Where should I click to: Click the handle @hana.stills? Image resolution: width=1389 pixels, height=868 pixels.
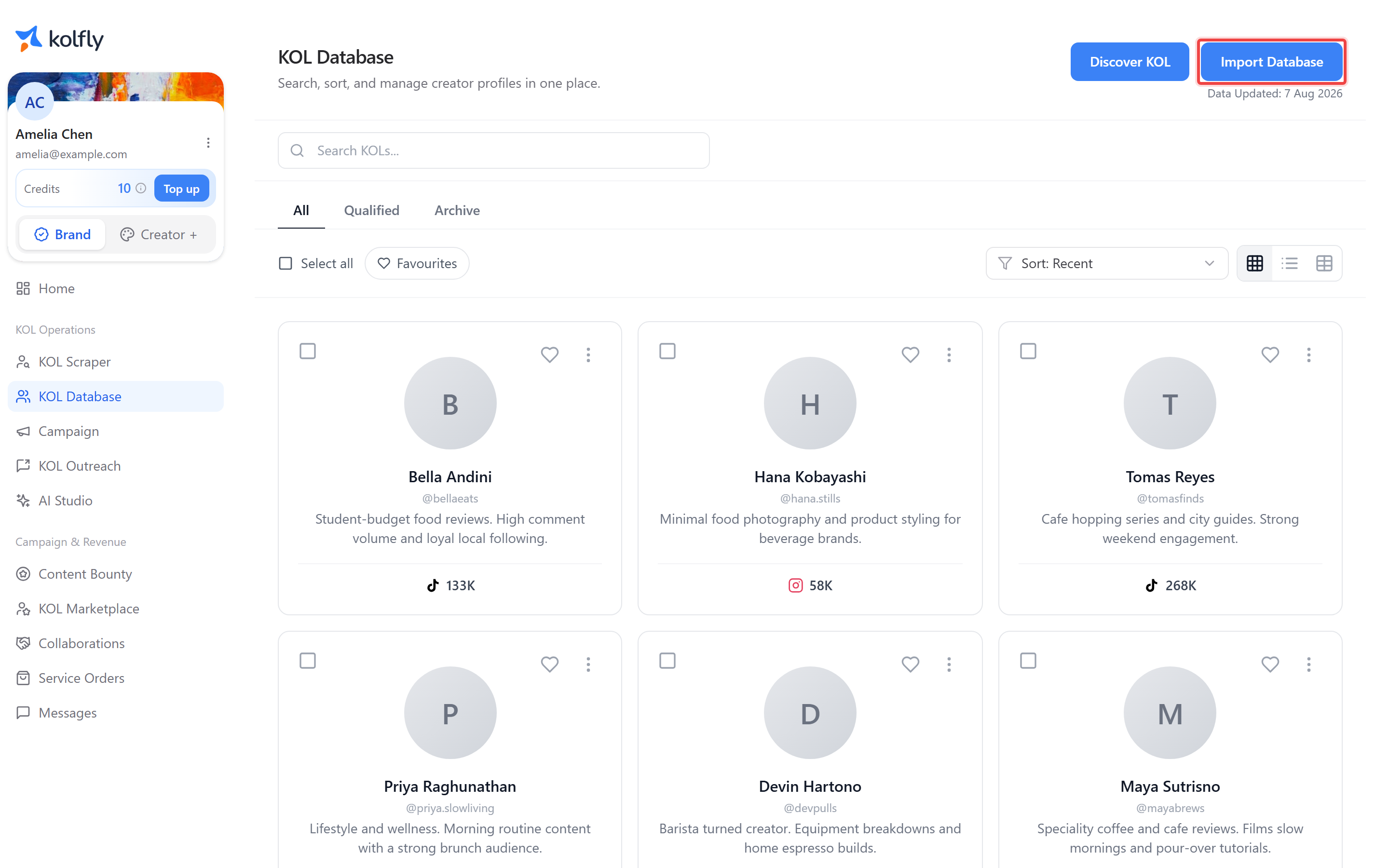click(x=810, y=498)
